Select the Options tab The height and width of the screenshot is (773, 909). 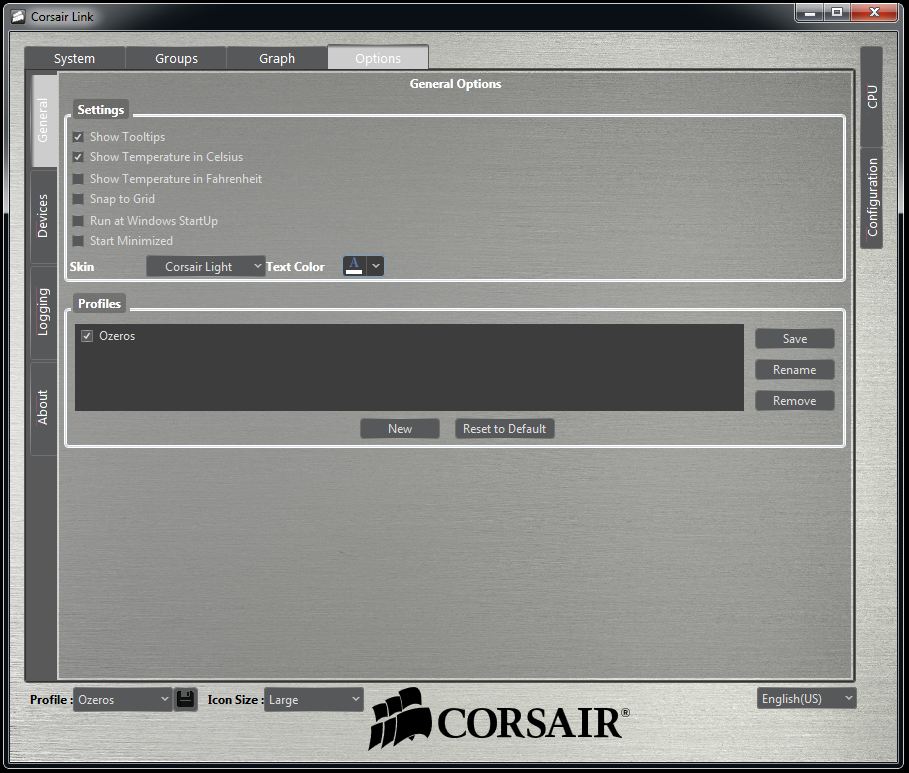(x=378, y=58)
